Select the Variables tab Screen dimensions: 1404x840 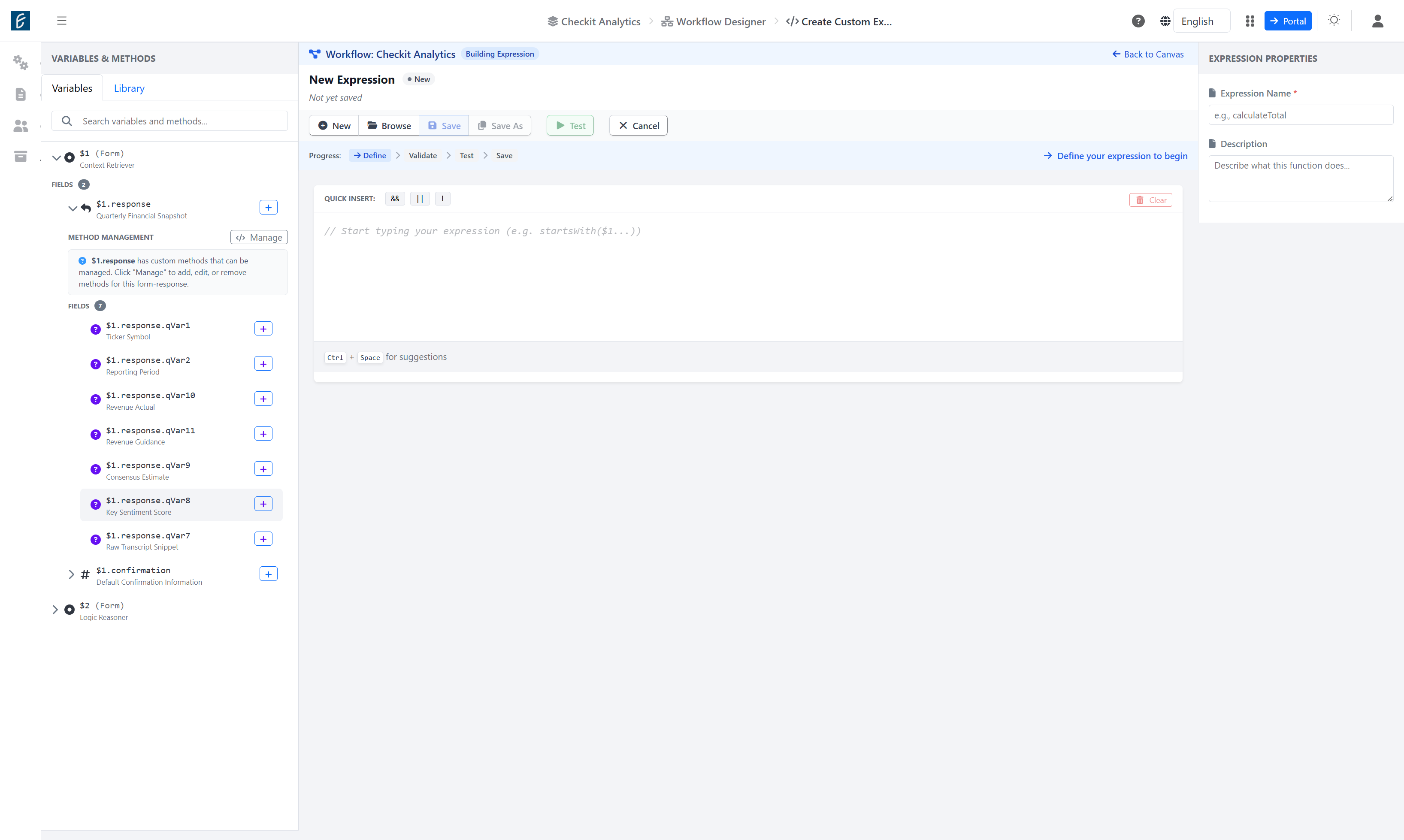72,88
